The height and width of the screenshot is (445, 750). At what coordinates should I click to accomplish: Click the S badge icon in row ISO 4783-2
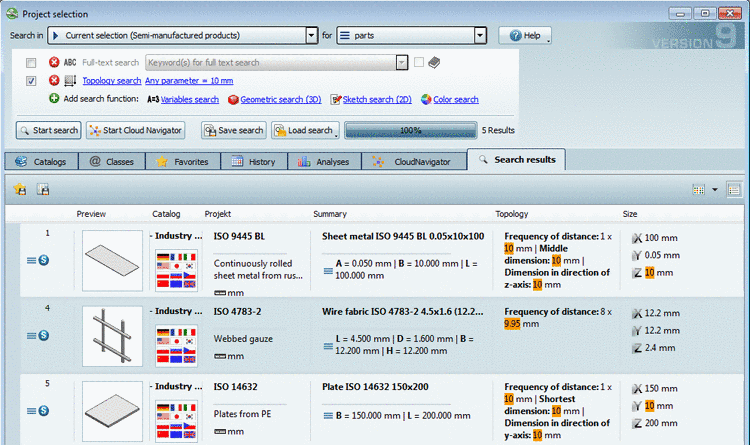(x=44, y=335)
